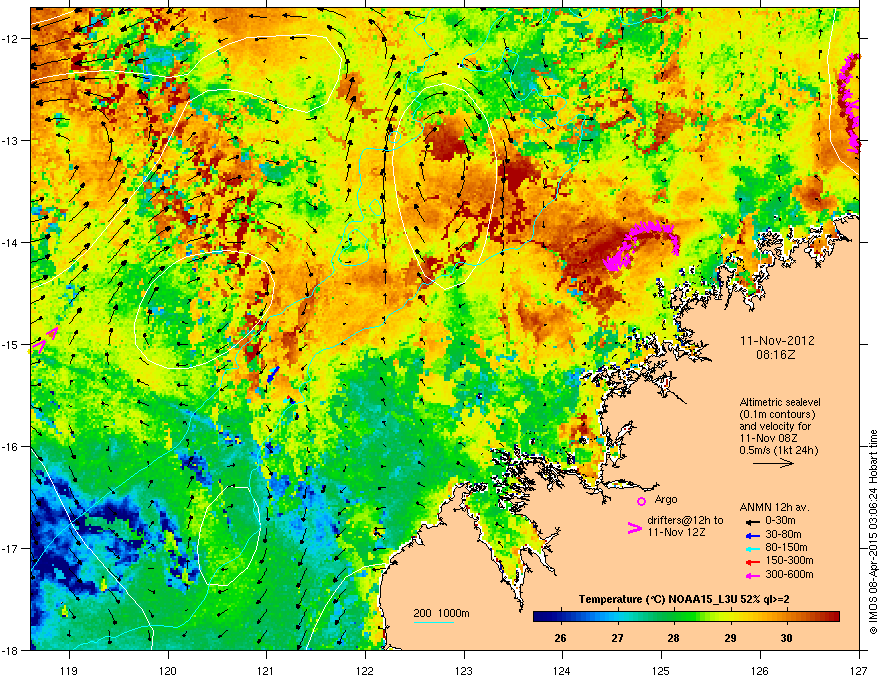The height and width of the screenshot is (680, 880).
Task: Click the 'Altimetric sealevel' legend text
Action: 780,402
